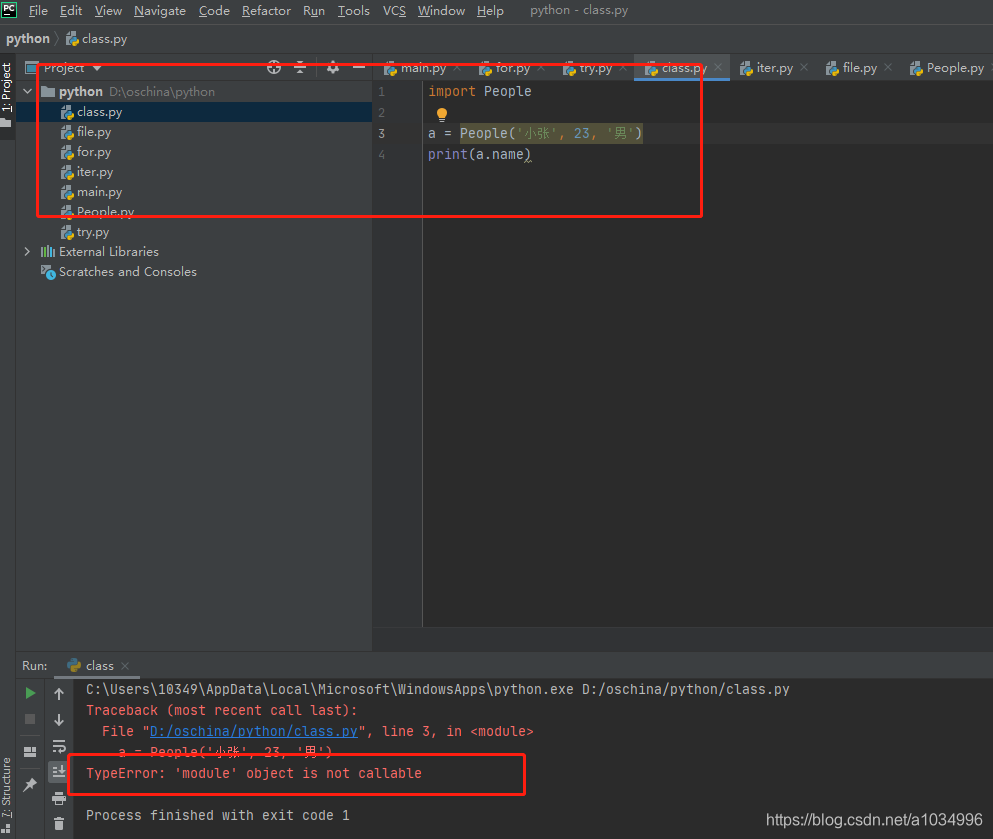Clear console with trash icon
993x839 pixels.
click(59, 823)
